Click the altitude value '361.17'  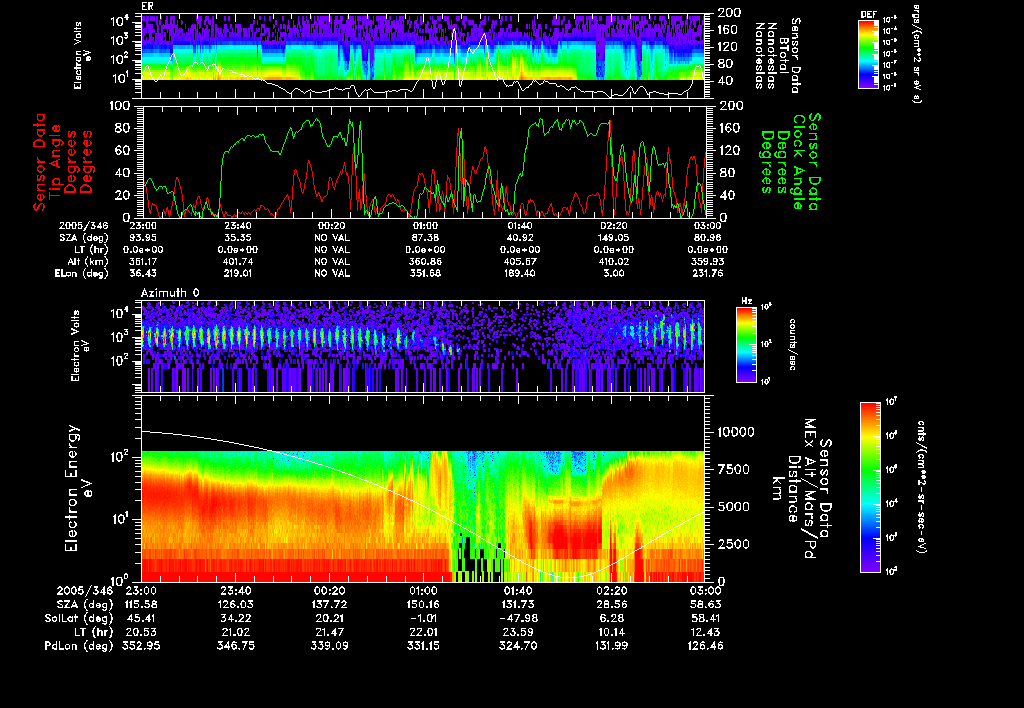(143, 261)
